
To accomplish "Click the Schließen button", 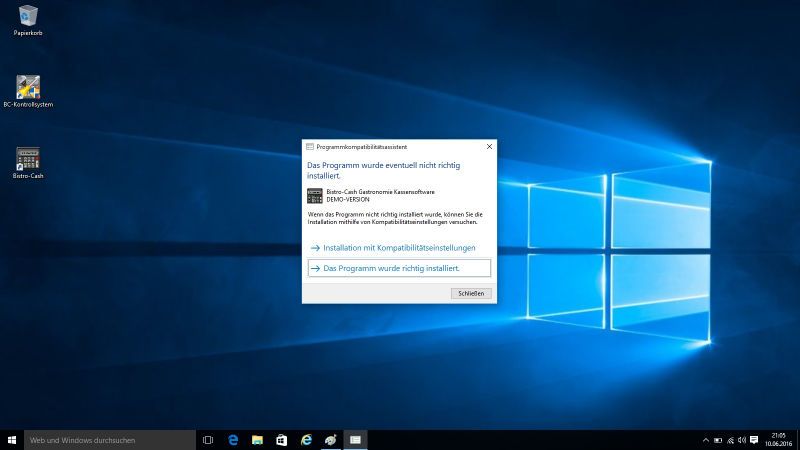I will (471, 293).
